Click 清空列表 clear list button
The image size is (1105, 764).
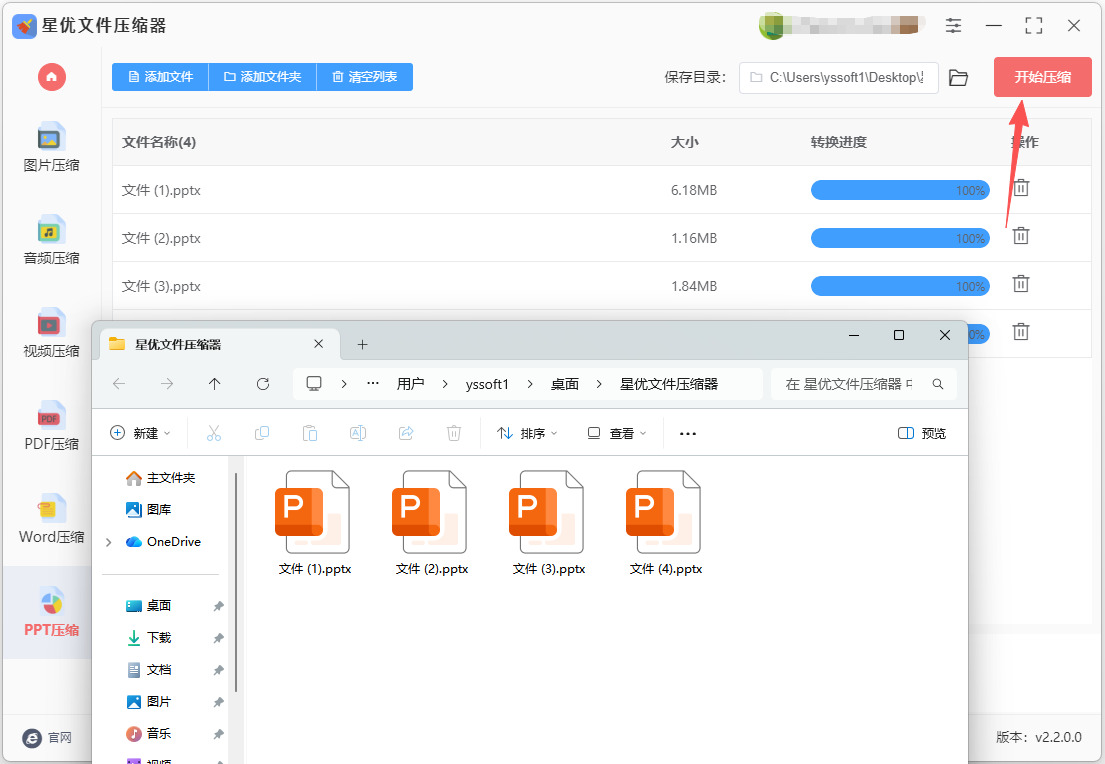pos(364,77)
